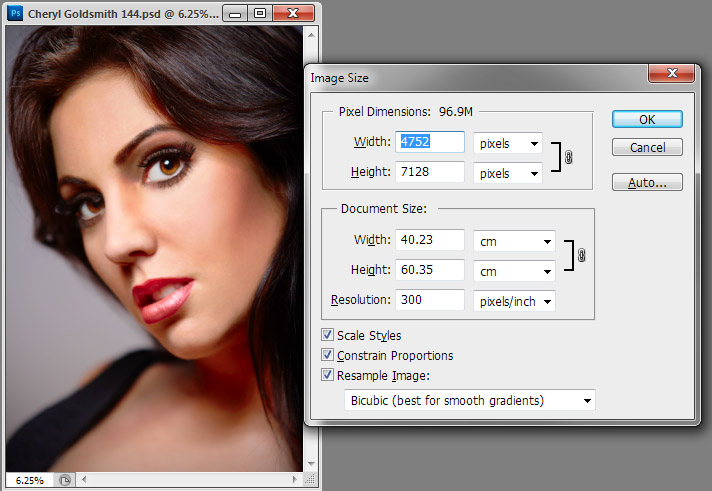Viewport: 712px width, 491px height.
Task: Toggle document size chain link icon
Action: pyautogui.click(x=581, y=255)
